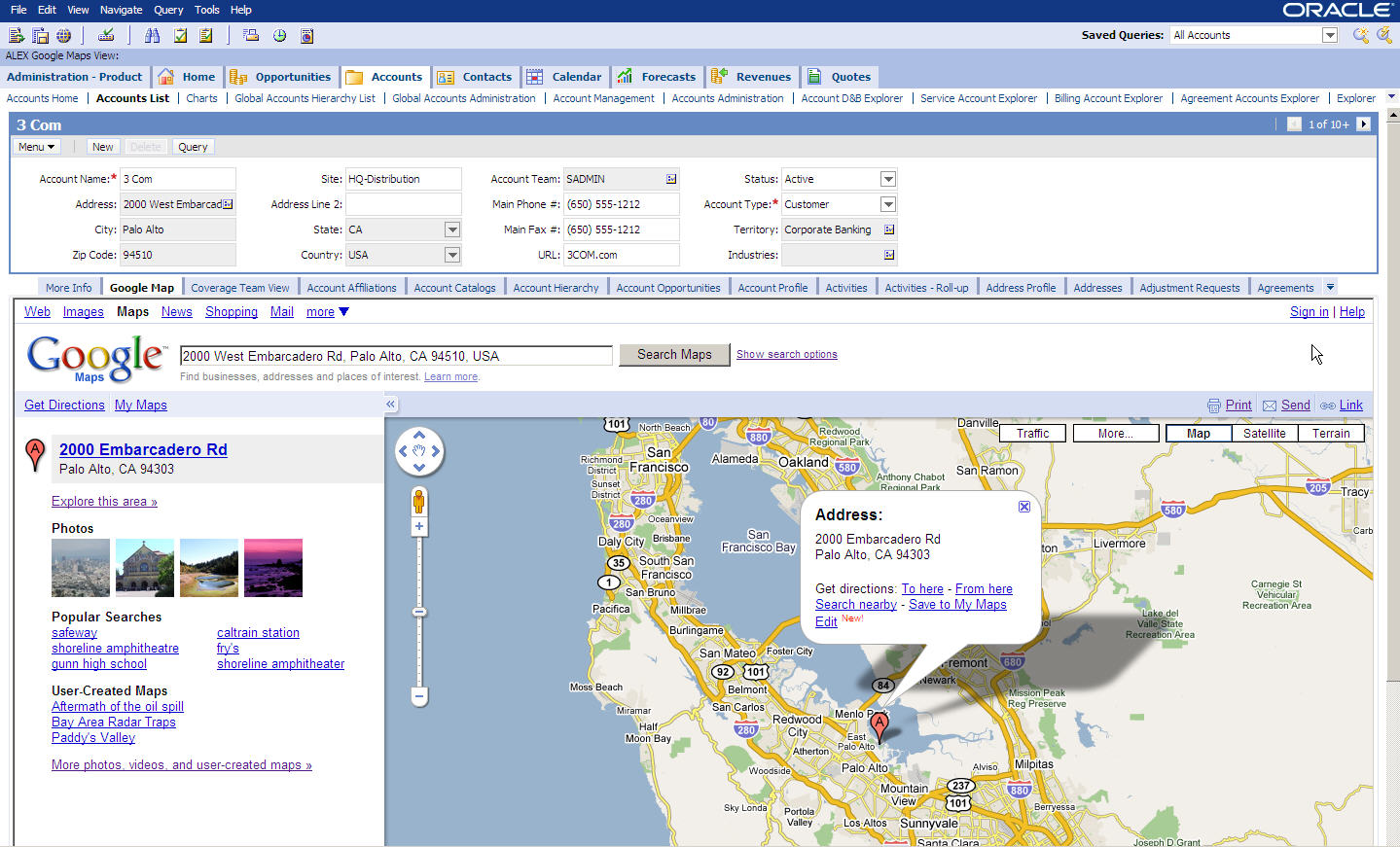Click the Google Maps search address field
Screen dimensions: 1400x847
click(396, 356)
